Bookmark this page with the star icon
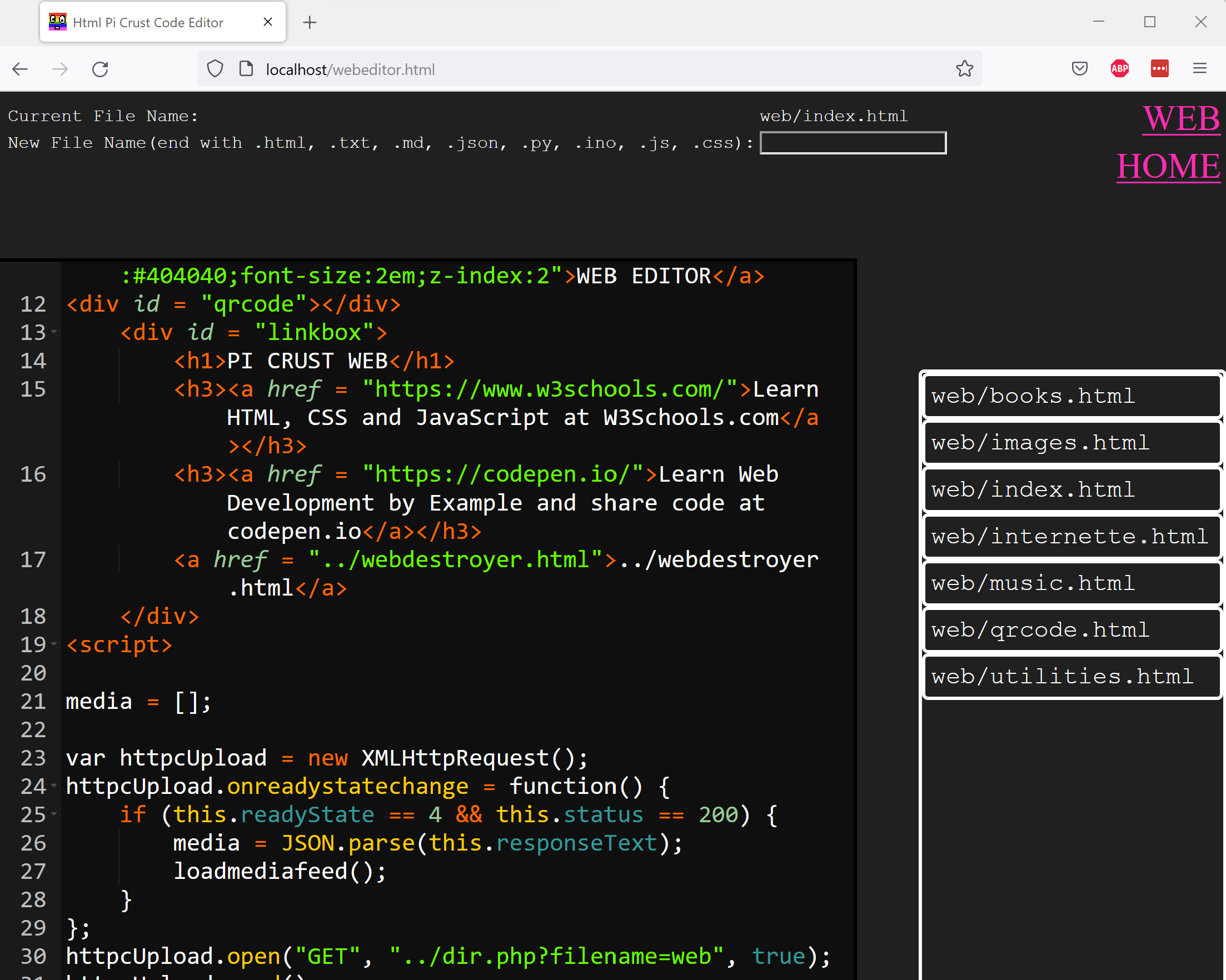The height and width of the screenshot is (980, 1226). pos(964,69)
